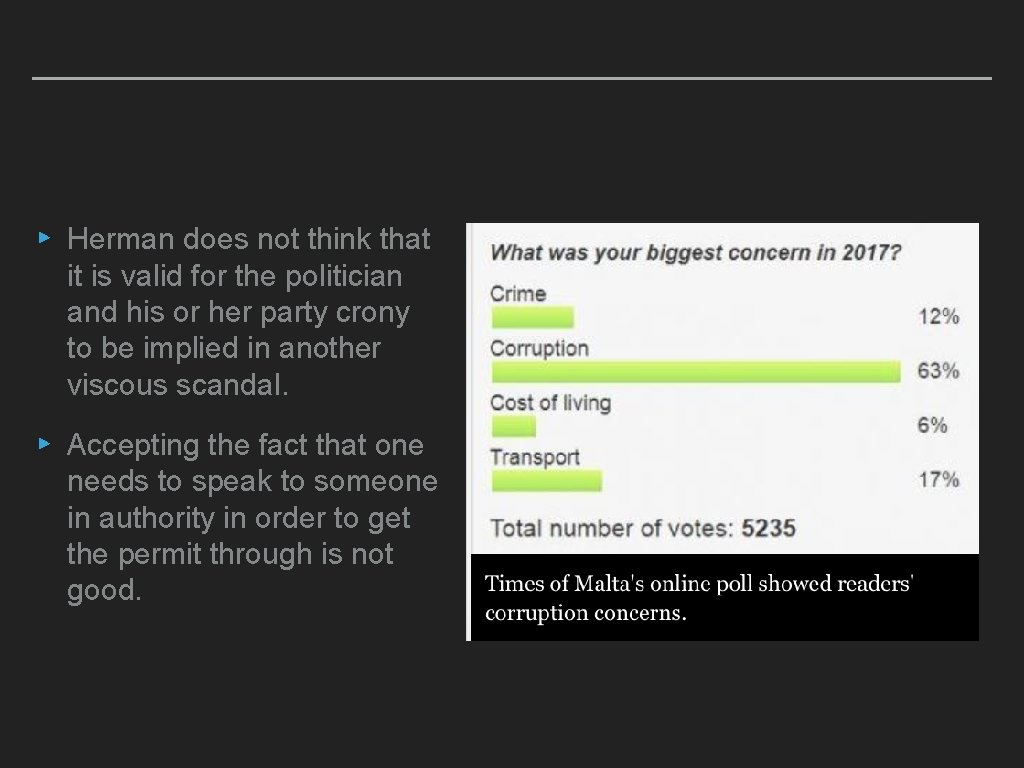
Task: Click the Corruption label in poll
Action: (x=539, y=348)
